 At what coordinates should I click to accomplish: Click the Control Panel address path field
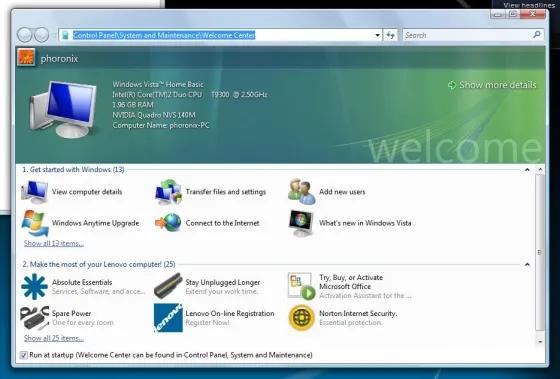tap(220, 35)
